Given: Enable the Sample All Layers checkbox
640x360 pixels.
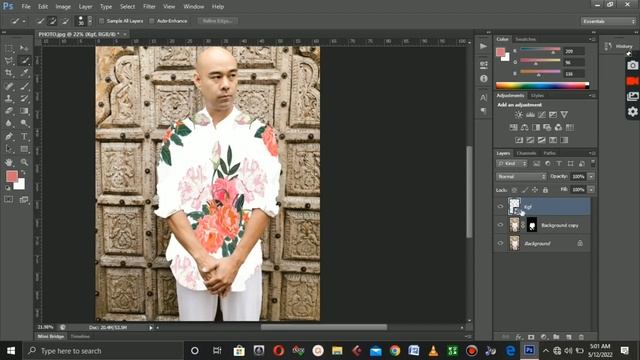Looking at the screenshot, I should [x=102, y=21].
